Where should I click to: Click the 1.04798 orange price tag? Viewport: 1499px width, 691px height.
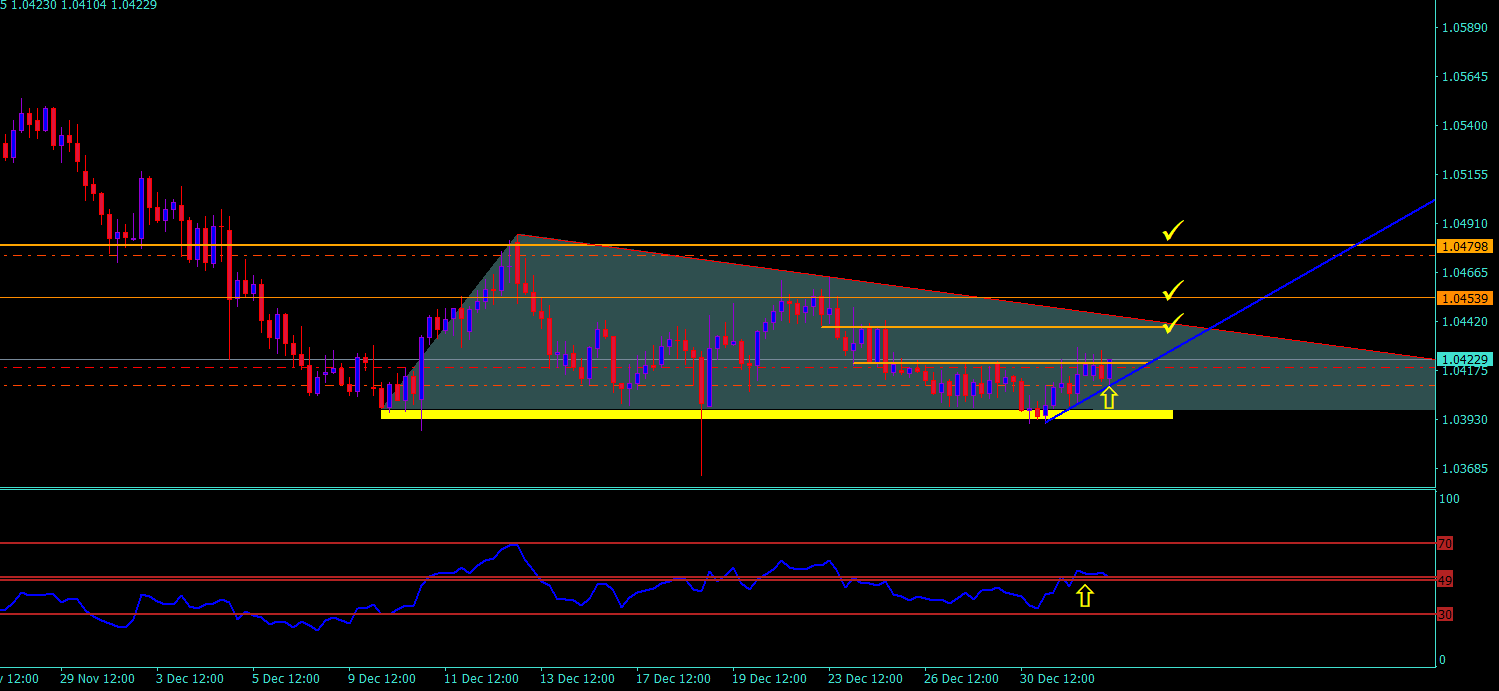[x=1464, y=246]
